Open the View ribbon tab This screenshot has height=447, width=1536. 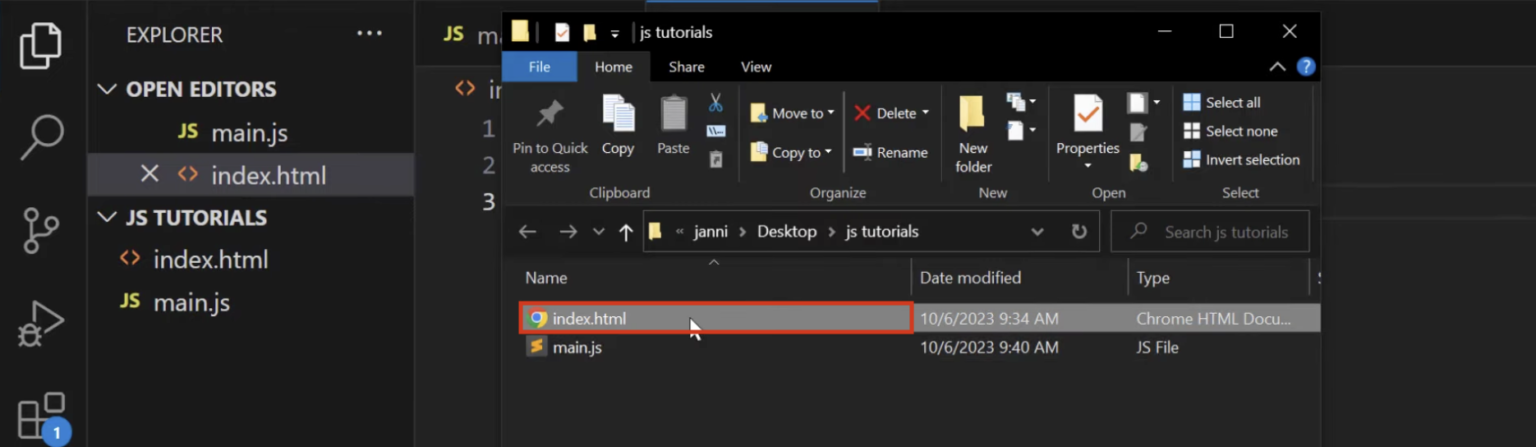point(756,67)
